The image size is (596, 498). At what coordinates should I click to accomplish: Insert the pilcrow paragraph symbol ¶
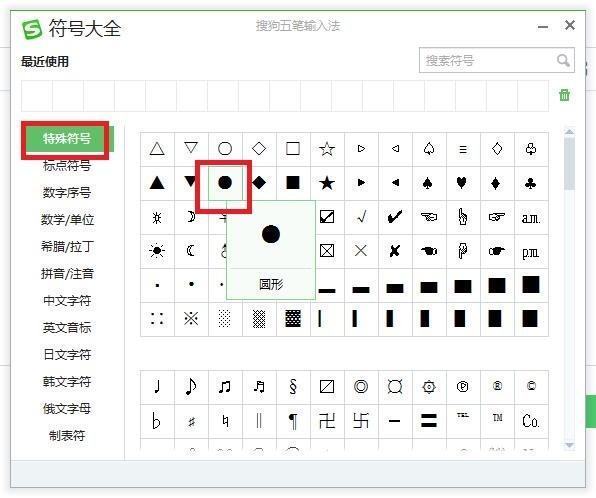293,421
